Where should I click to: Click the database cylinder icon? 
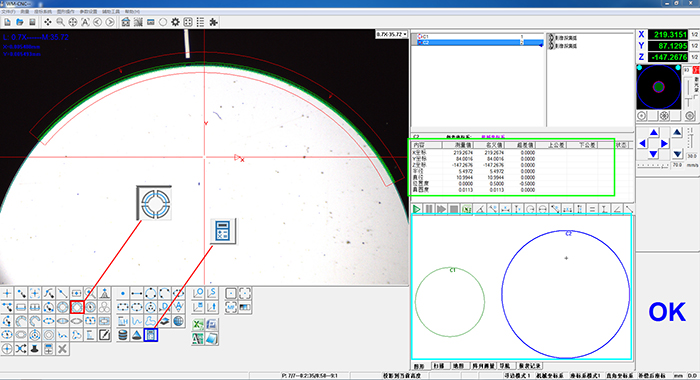[x=123, y=335]
